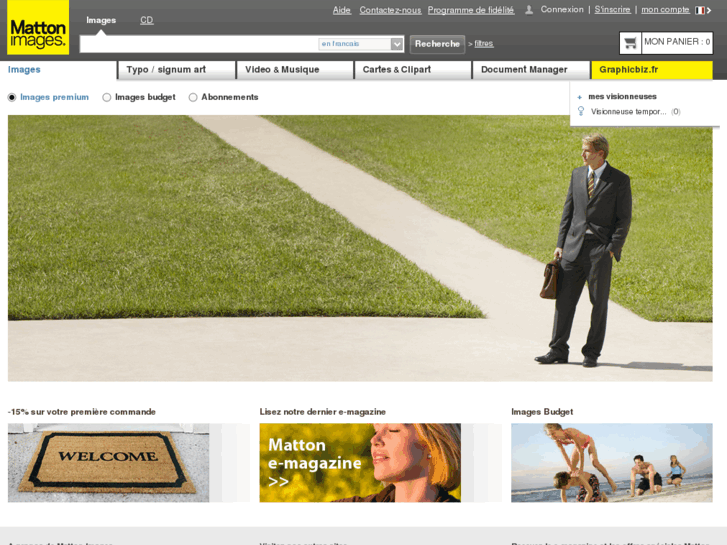This screenshot has width=727, height=545.
Task: Open the Programme de fidélité link
Action: 471,10
